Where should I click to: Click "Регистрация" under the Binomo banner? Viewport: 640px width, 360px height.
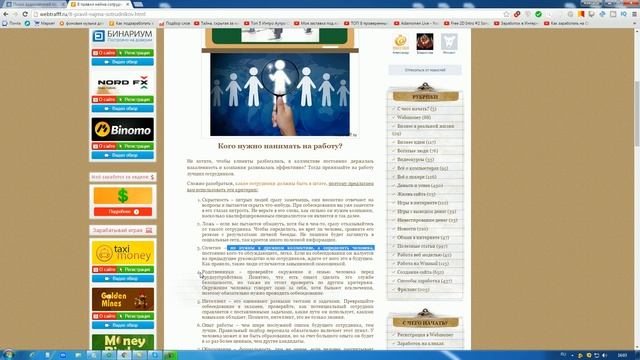(x=135, y=146)
